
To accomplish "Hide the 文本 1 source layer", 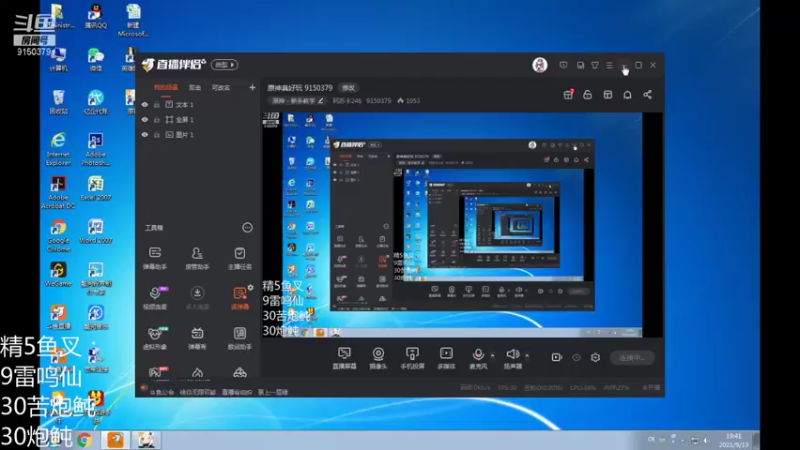I will pos(145,105).
